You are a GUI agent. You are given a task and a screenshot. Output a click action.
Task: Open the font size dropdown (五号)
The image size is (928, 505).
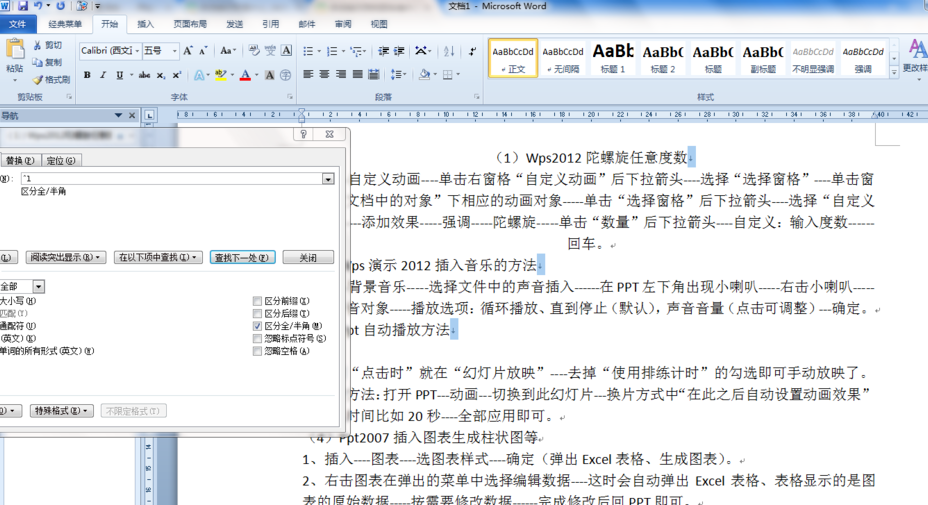coord(174,51)
